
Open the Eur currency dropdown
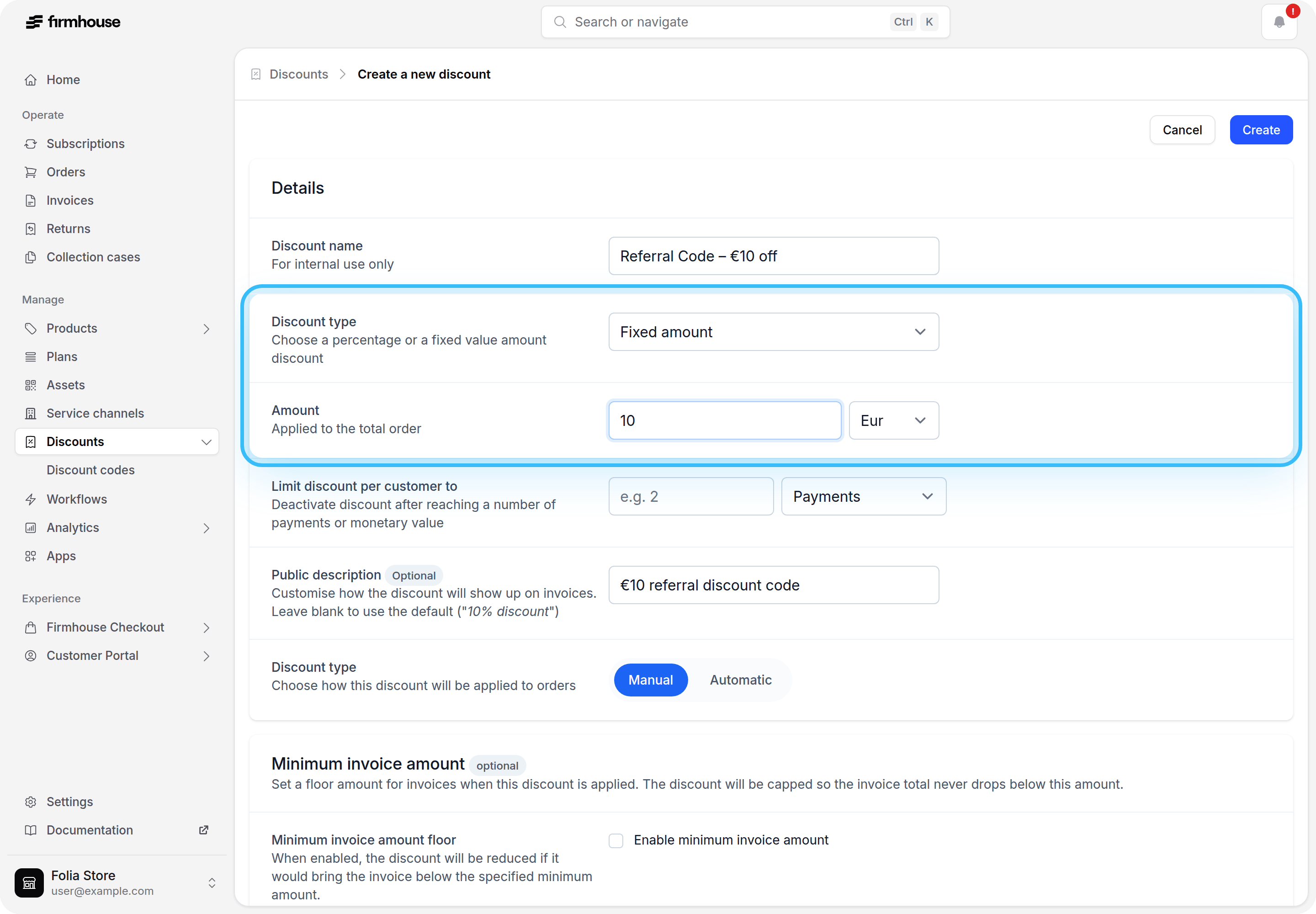tap(893, 420)
